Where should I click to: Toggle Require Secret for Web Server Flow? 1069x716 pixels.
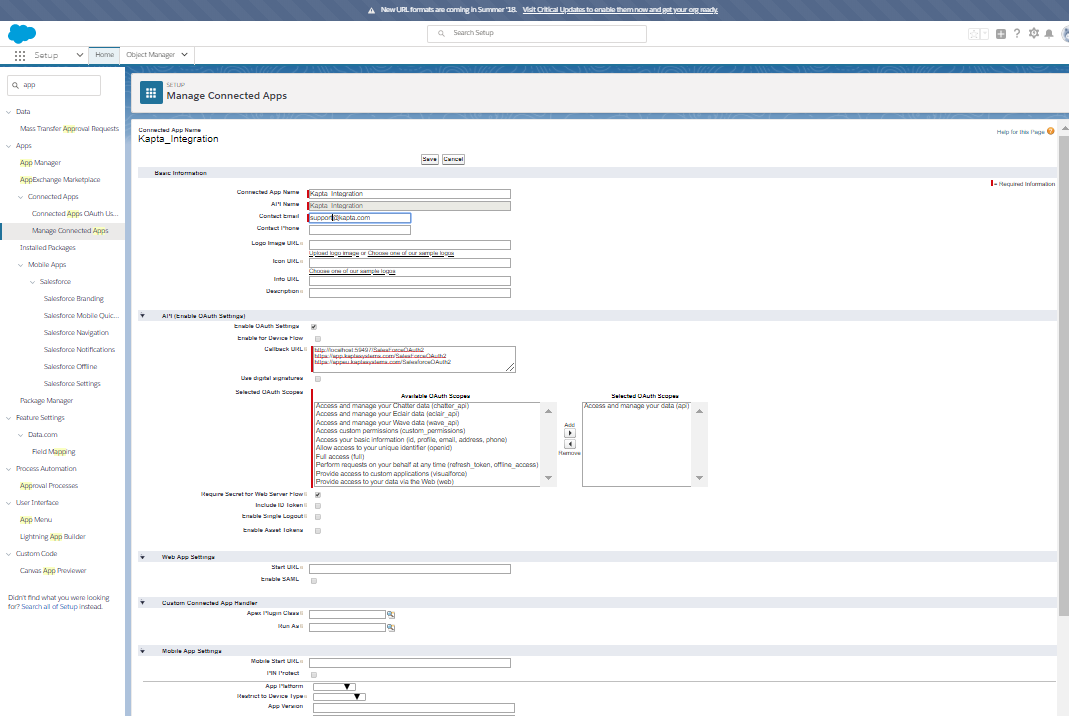pos(318,494)
